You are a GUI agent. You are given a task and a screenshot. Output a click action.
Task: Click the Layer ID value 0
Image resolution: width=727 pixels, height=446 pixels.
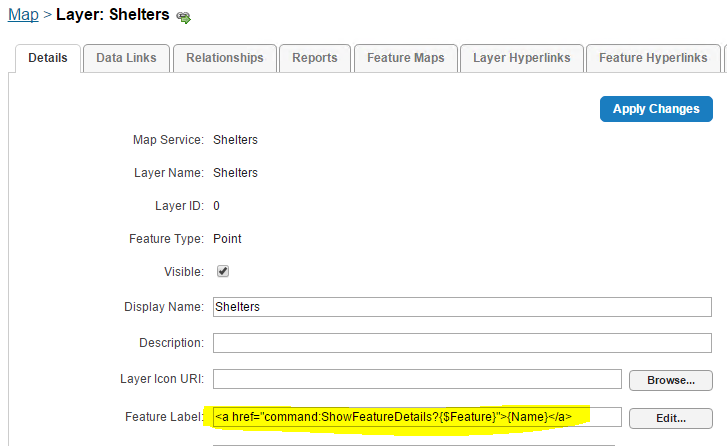click(x=217, y=206)
